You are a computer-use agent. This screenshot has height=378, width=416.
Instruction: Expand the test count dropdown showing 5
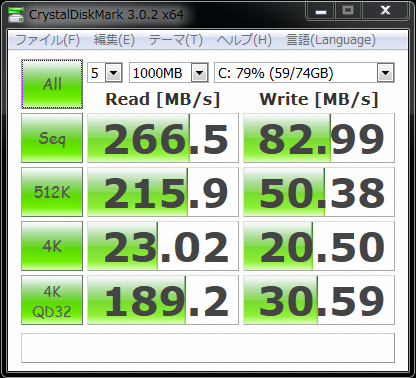(x=114, y=73)
